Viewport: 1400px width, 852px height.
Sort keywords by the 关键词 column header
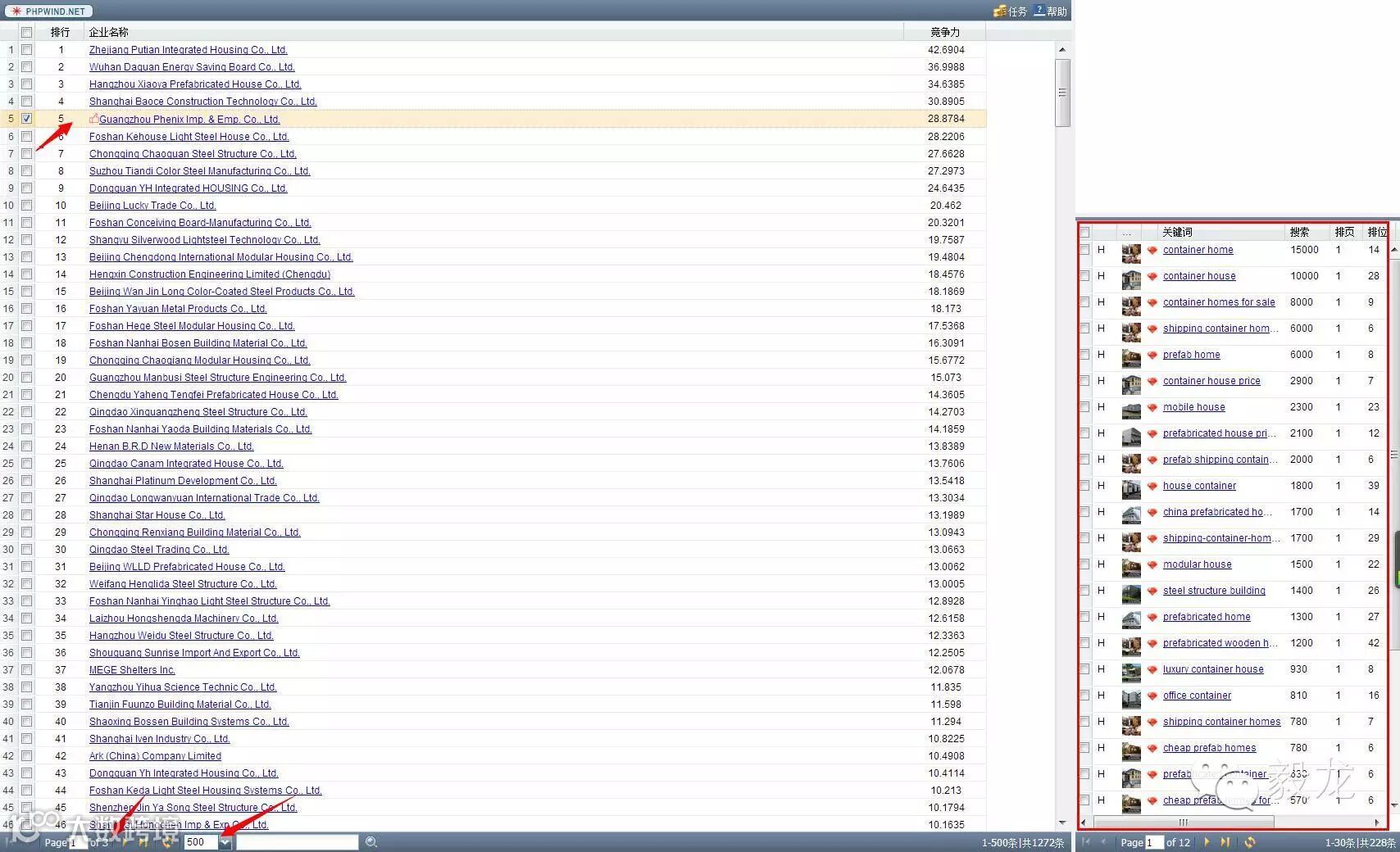pos(1221,233)
